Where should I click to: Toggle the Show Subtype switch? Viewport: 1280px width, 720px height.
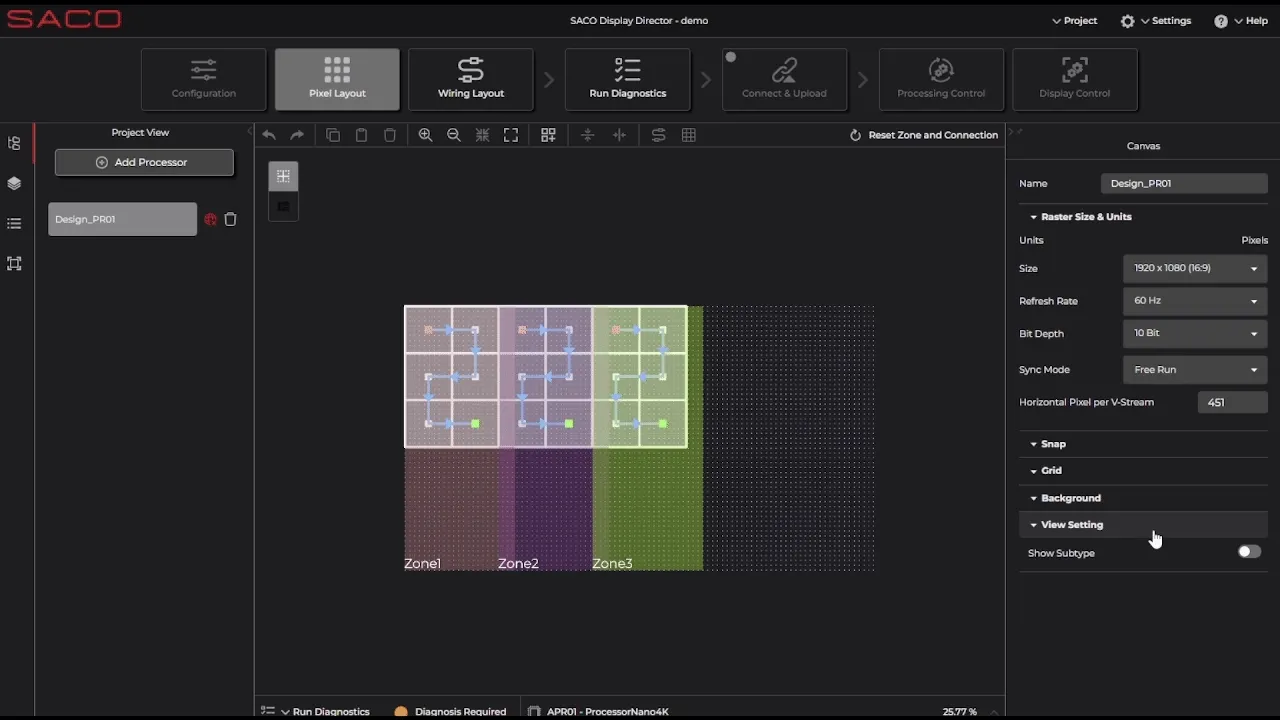coord(1249,552)
